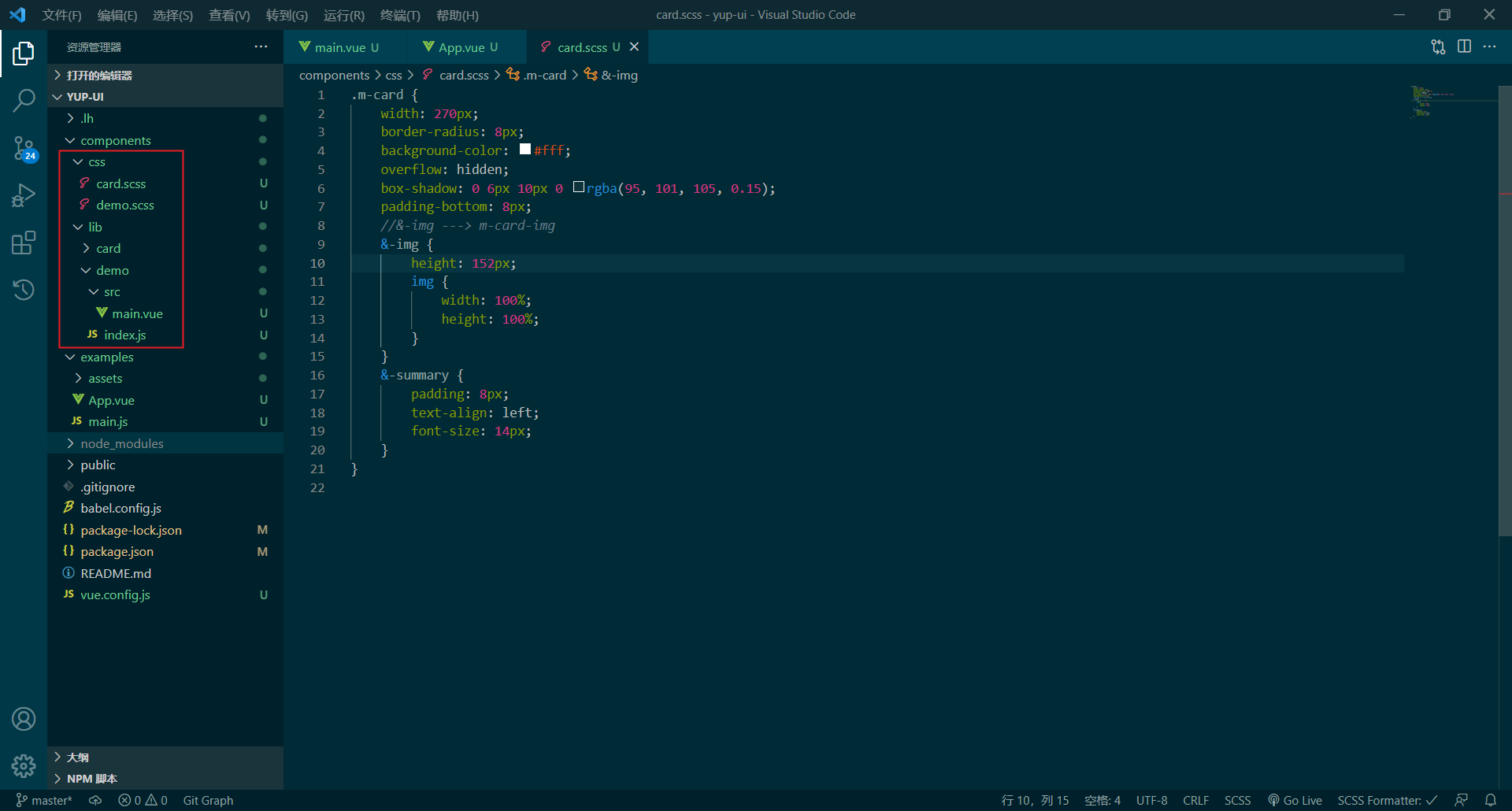Open the Explorer view in activity bar

[x=24, y=54]
